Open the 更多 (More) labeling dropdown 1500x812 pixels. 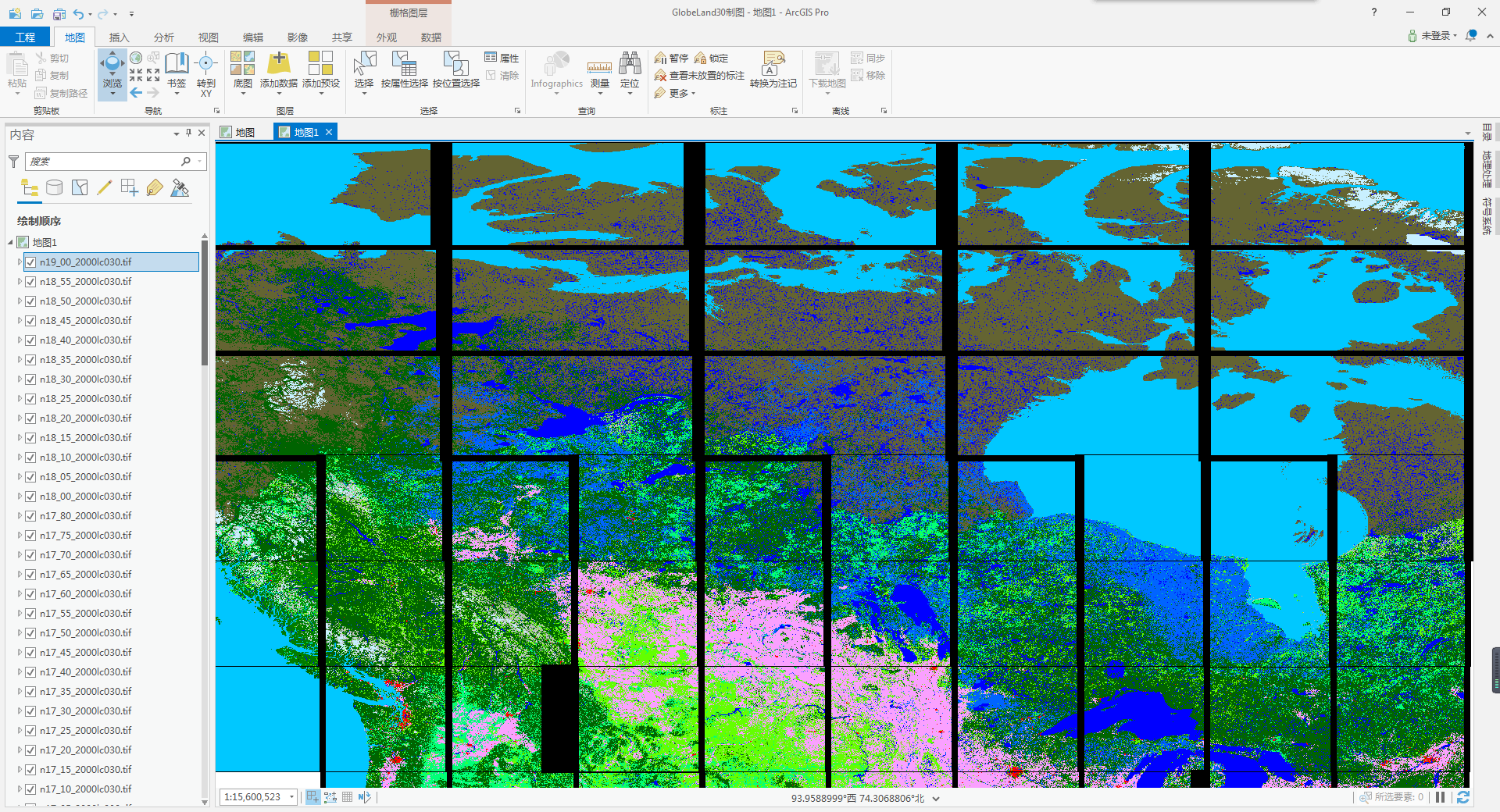[677, 93]
